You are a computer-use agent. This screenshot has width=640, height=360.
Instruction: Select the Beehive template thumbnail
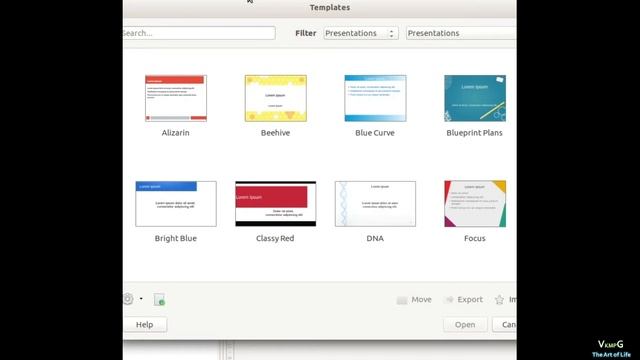276,98
